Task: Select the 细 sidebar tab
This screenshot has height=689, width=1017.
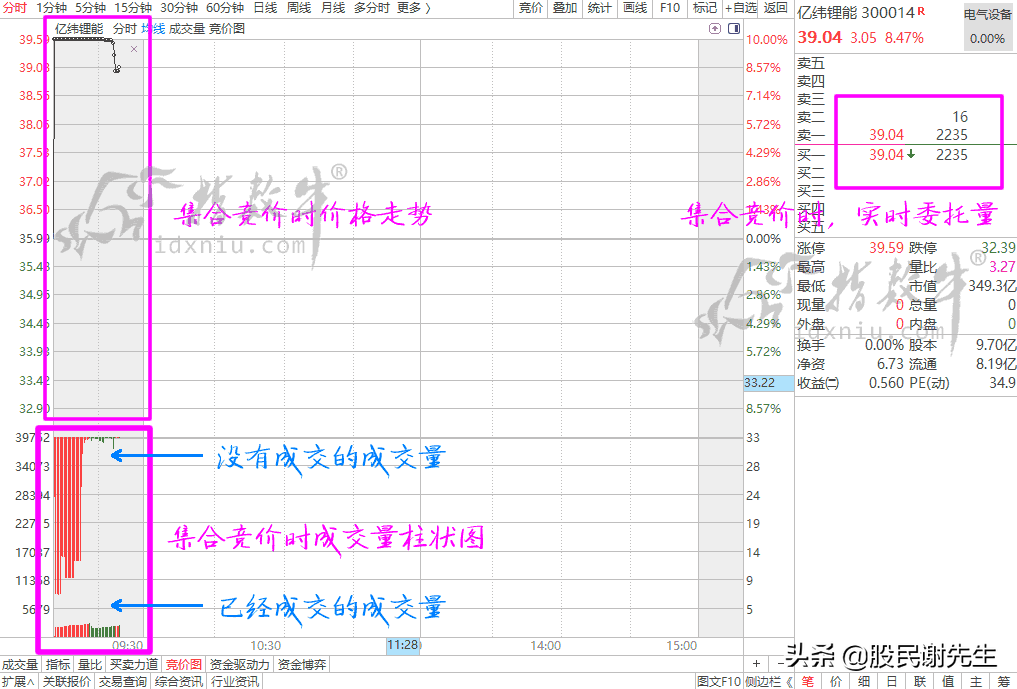Action: (x=864, y=681)
